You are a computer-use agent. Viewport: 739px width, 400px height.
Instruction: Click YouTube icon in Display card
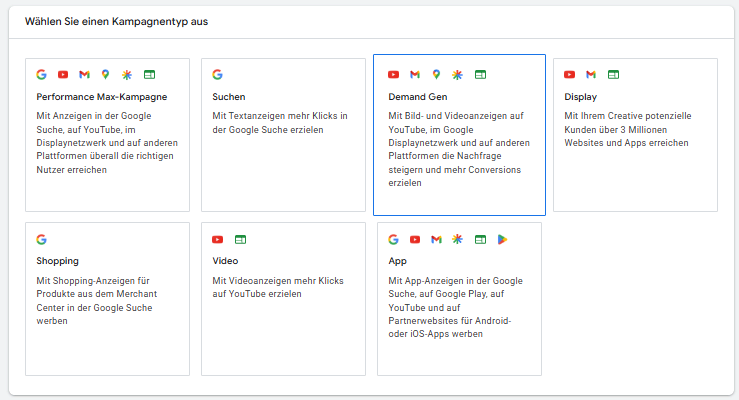(569, 74)
